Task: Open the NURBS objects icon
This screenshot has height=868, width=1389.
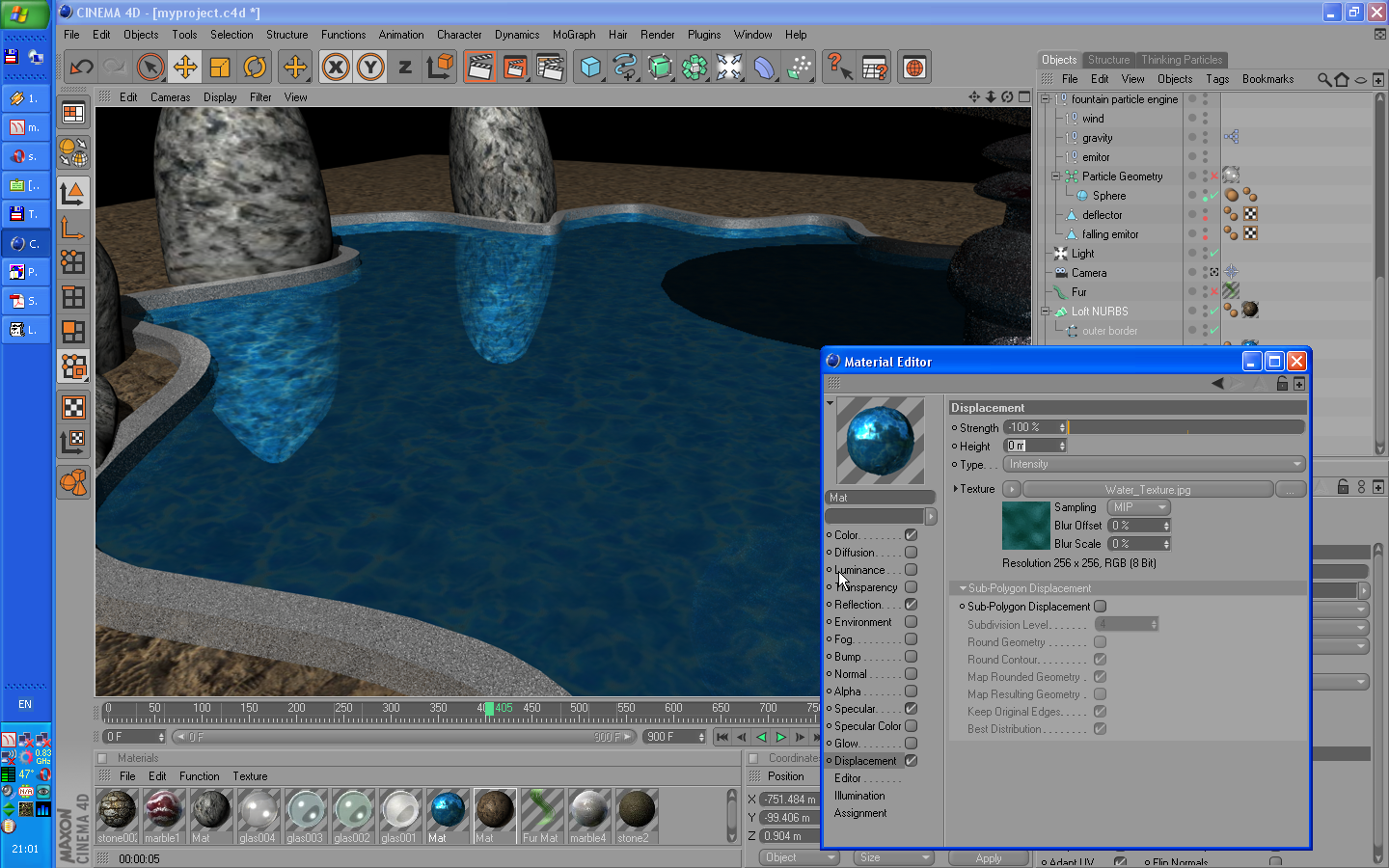Action: [x=660, y=67]
